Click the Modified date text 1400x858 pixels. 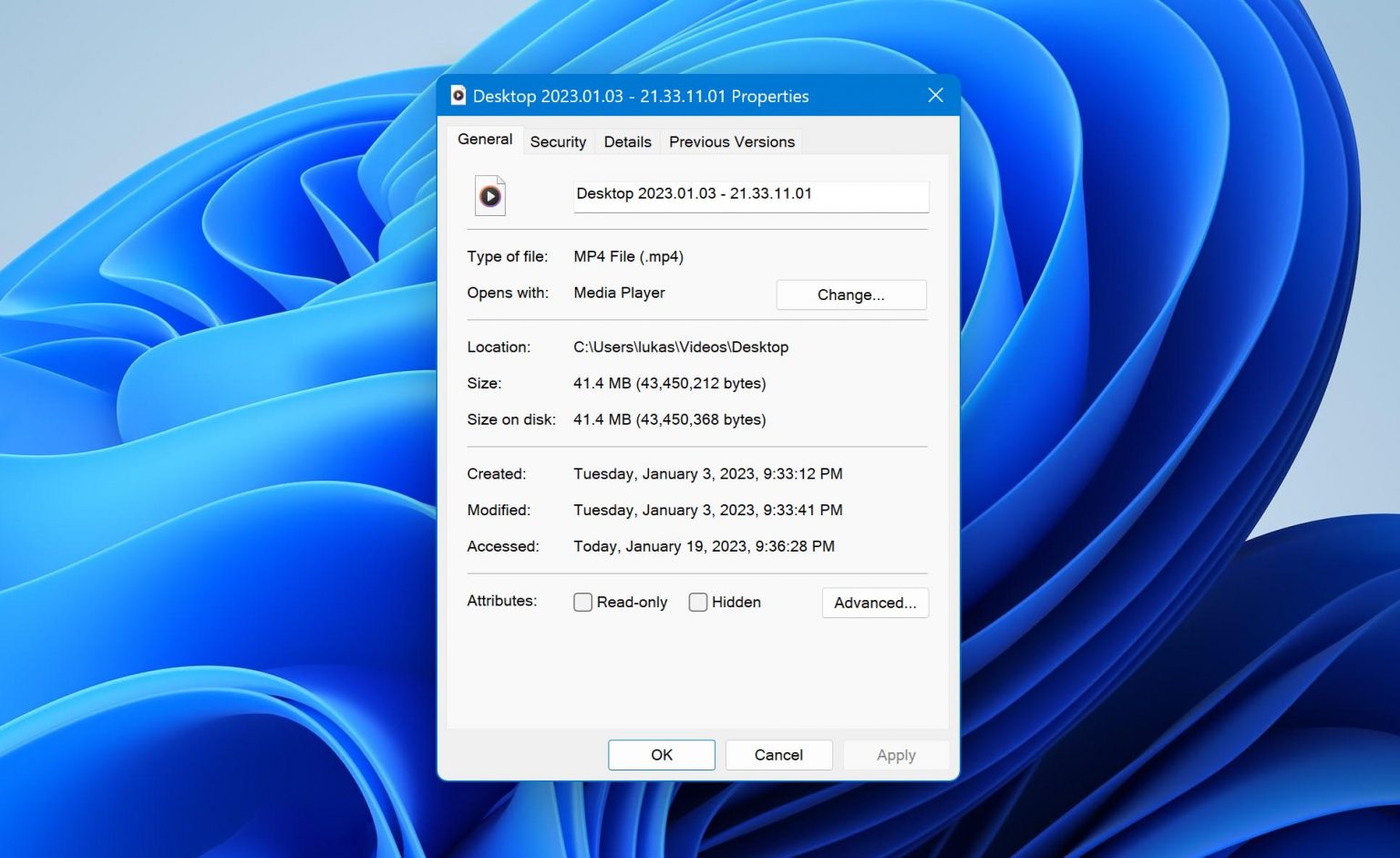[x=708, y=510]
